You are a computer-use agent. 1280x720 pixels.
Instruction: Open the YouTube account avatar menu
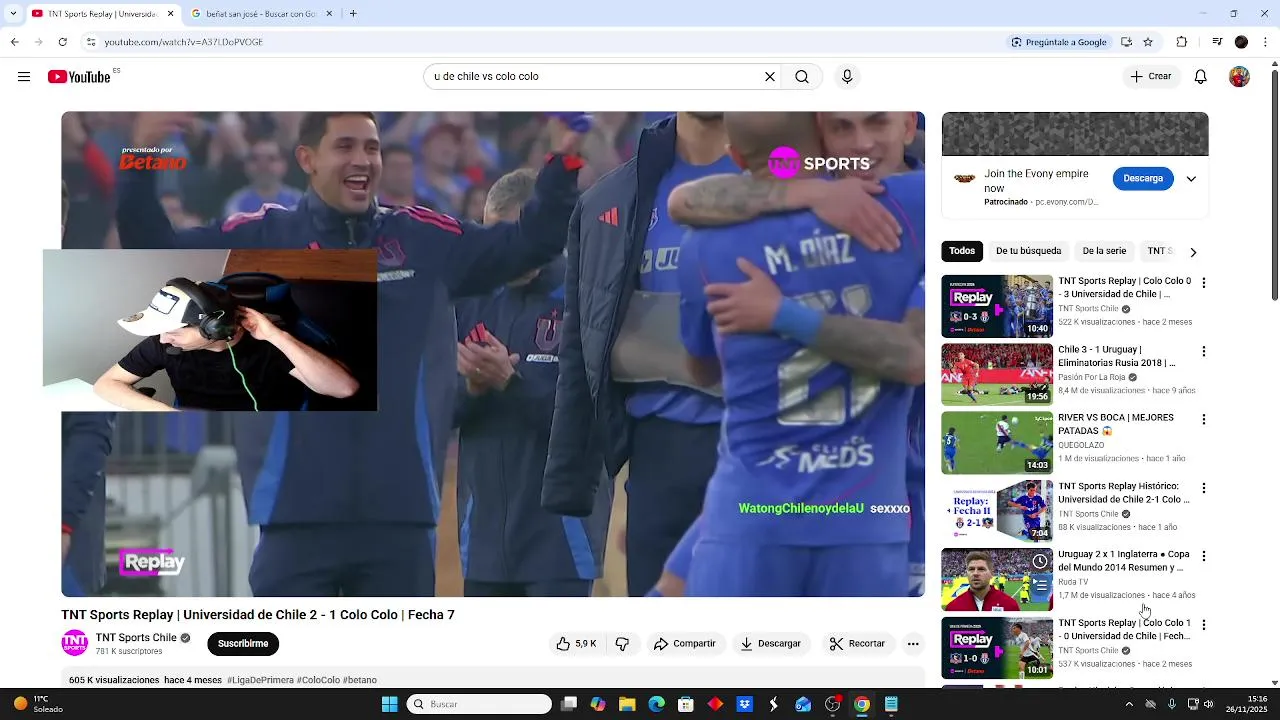coord(1239,77)
